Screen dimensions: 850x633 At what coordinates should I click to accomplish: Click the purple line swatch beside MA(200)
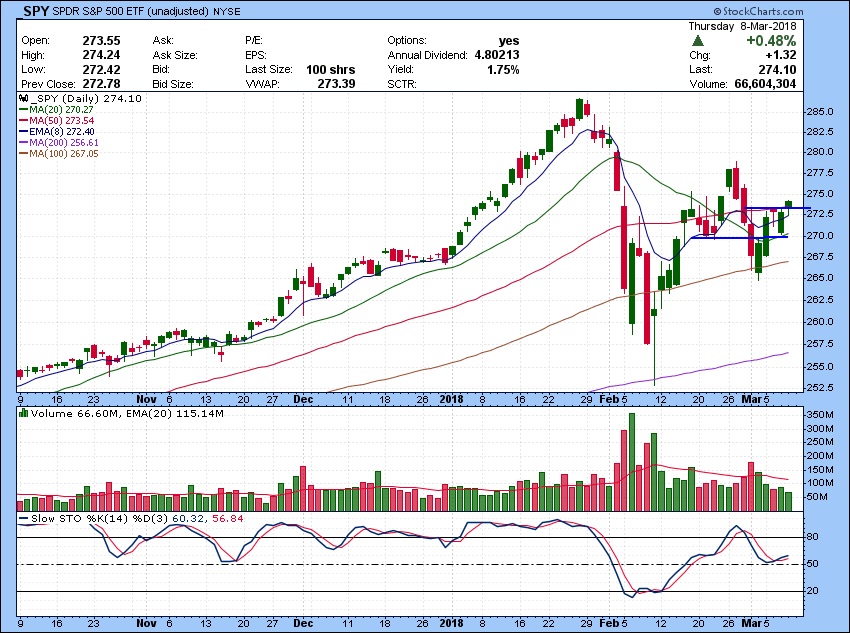click(24, 143)
